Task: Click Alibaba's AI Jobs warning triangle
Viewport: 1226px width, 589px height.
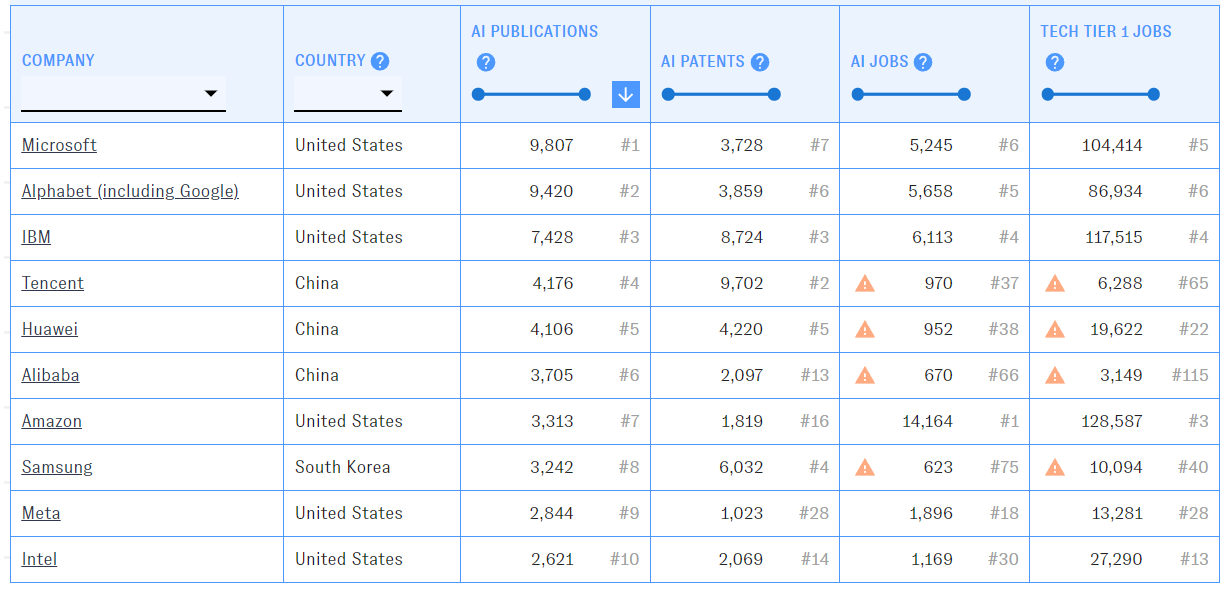Action: pos(865,376)
